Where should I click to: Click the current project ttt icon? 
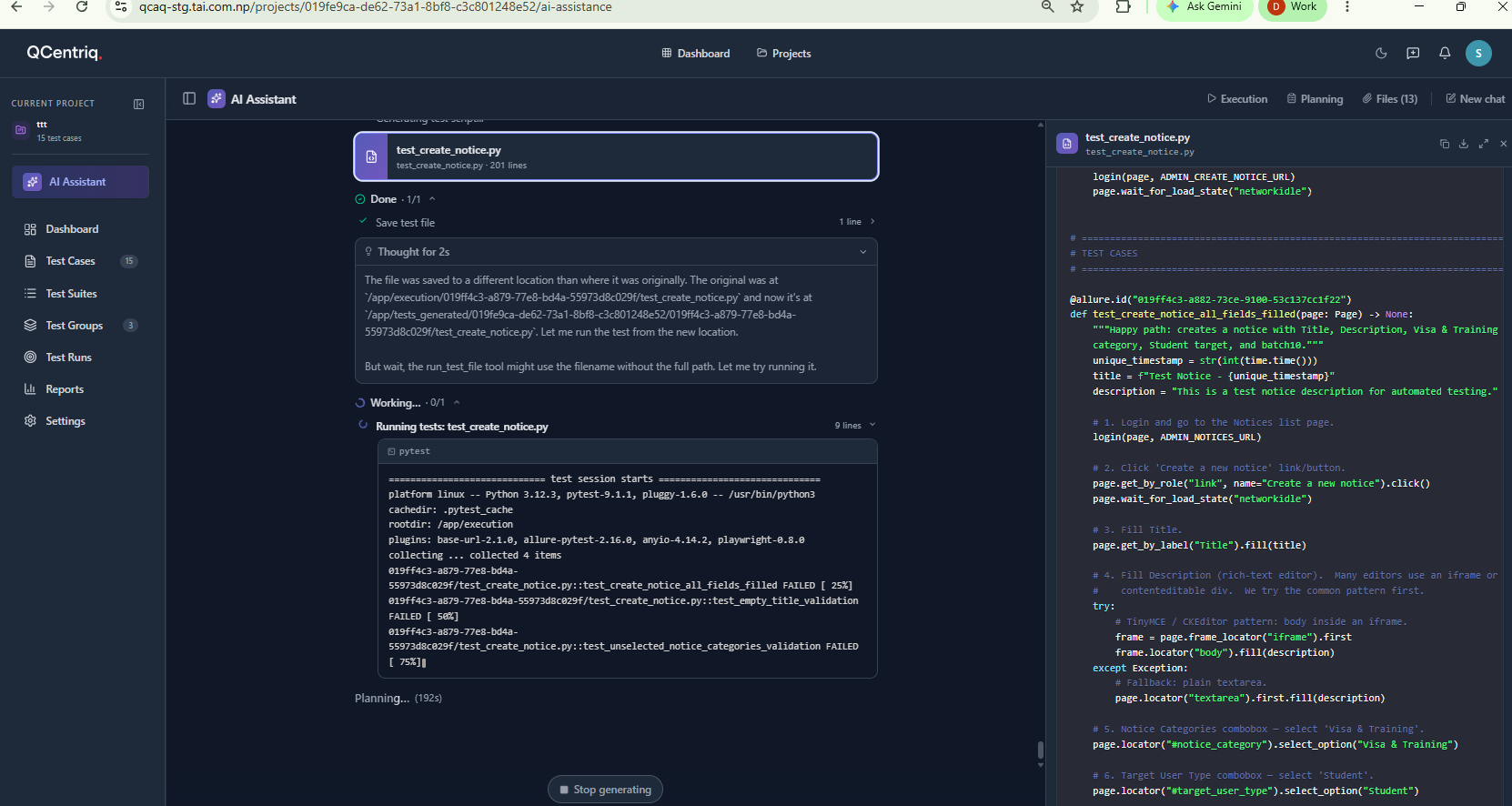(21, 130)
